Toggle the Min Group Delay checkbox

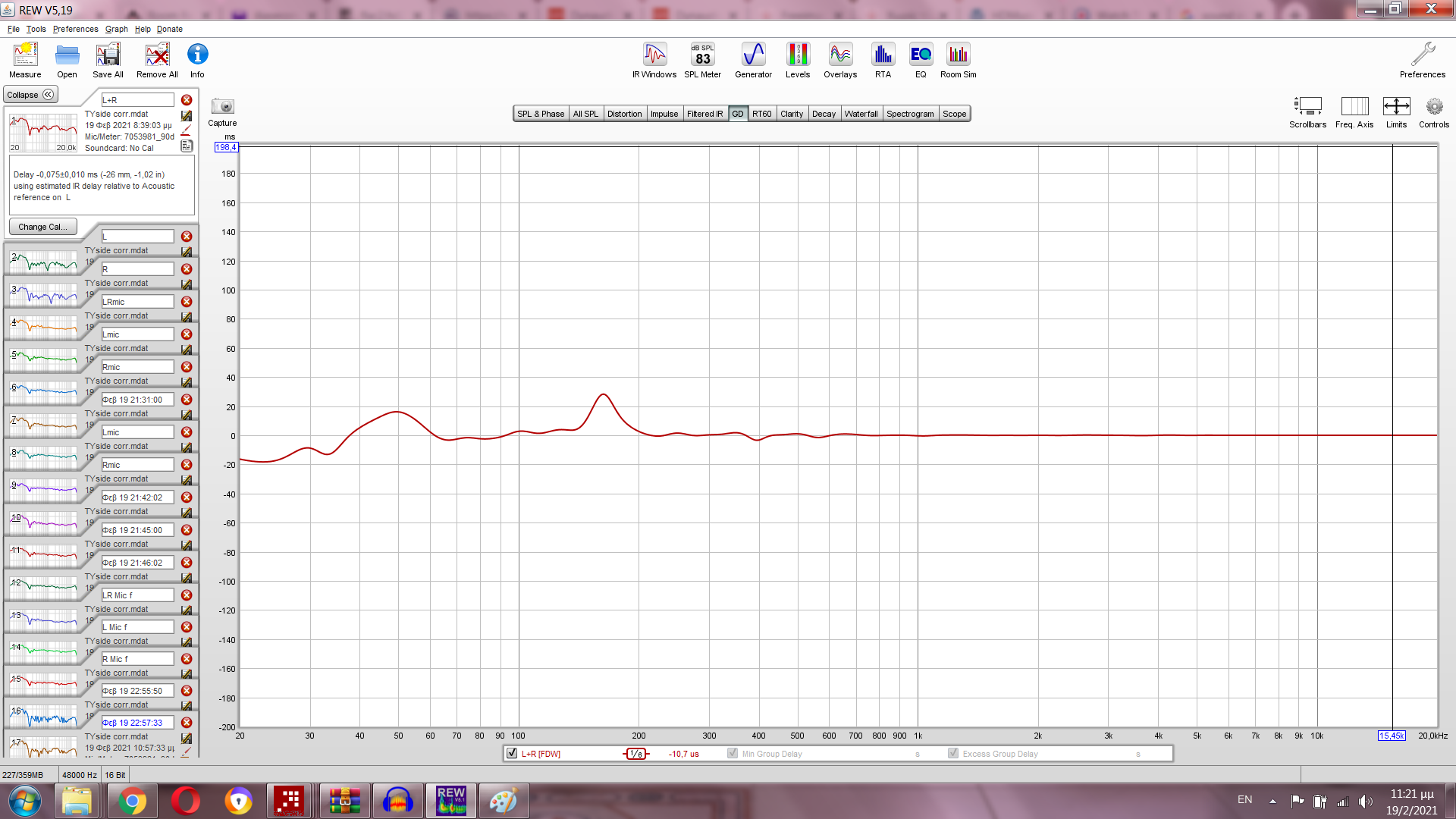(733, 754)
